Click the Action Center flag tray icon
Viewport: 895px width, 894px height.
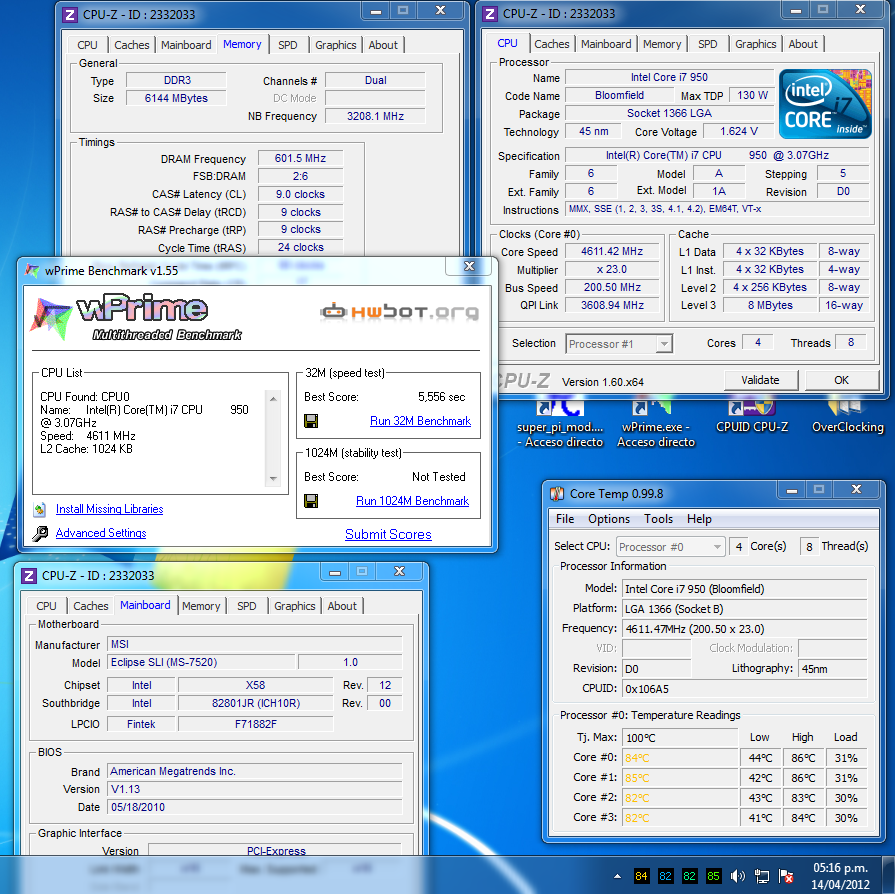[x=786, y=876]
